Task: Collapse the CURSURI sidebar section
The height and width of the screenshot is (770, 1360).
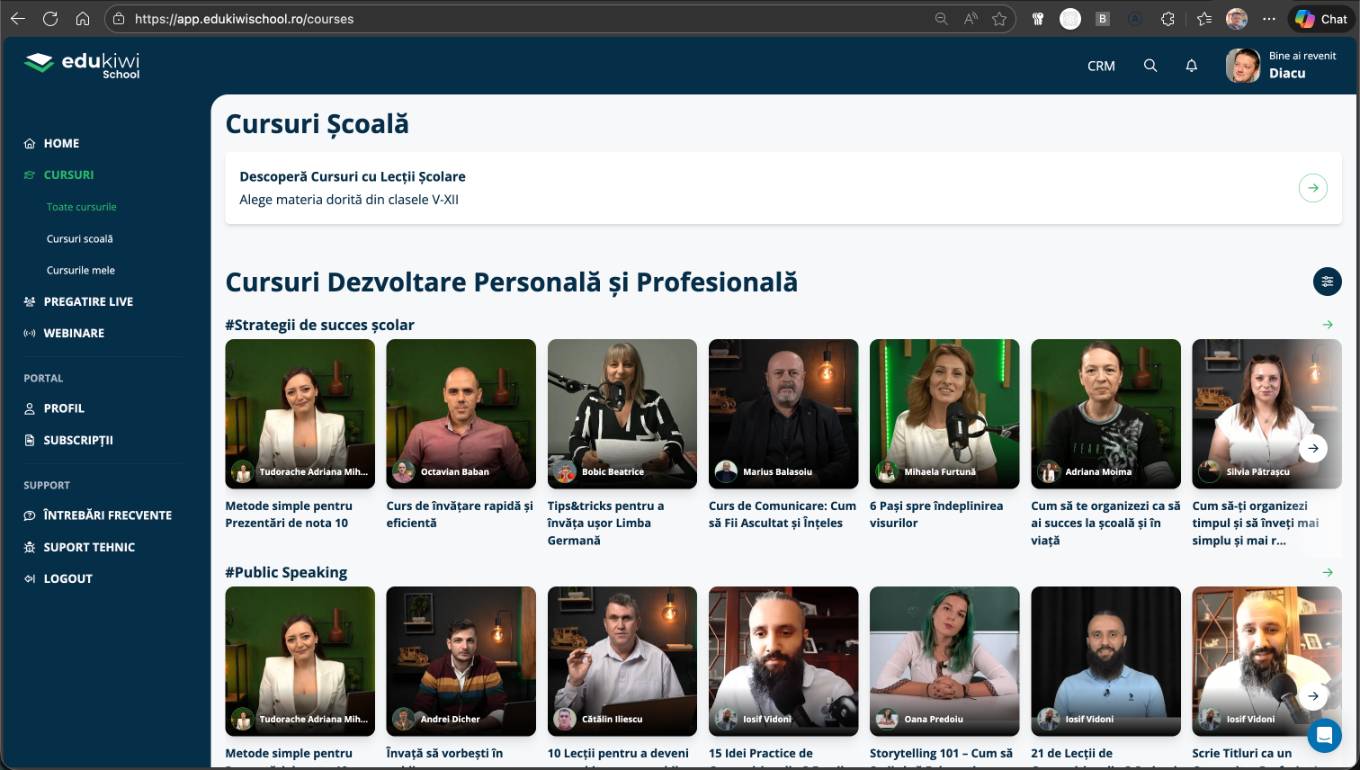Action: [68, 175]
